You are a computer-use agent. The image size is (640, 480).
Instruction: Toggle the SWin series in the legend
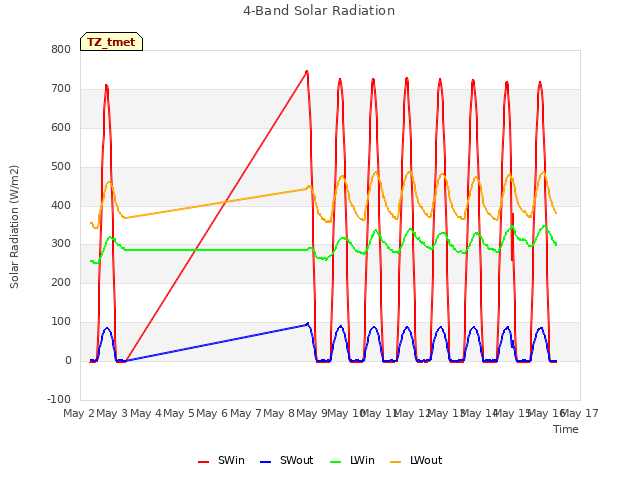click(221, 460)
